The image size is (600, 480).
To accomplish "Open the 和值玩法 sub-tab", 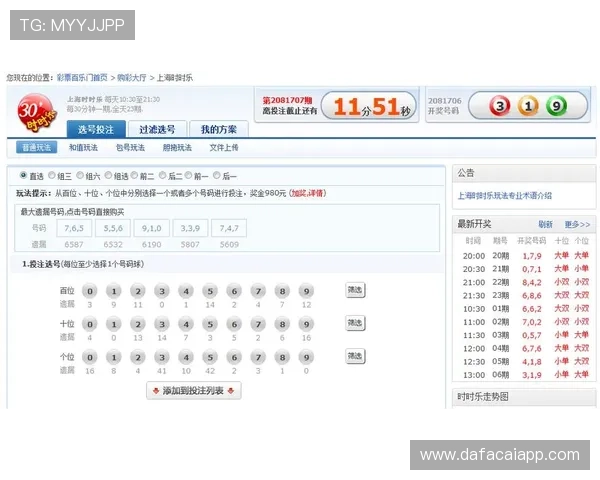I will pyautogui.click(x=83, y=148).
